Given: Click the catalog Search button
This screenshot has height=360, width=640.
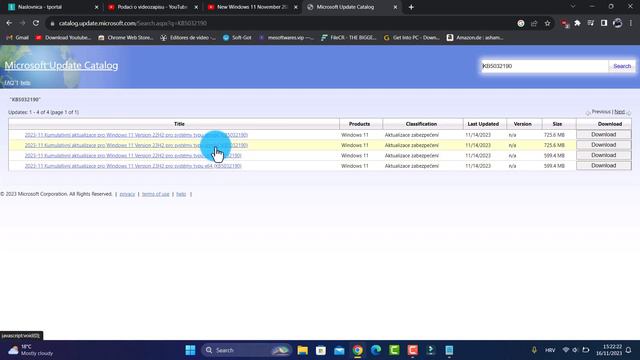Looking at the screenshot, I should 622,66.
